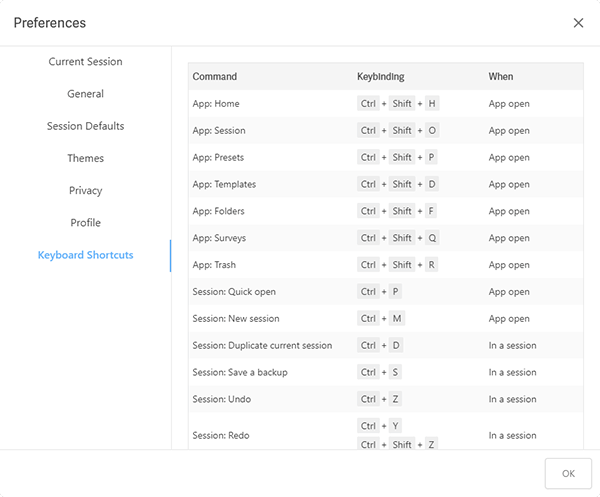Click the Y key of Session: Redo

(396, 426)
